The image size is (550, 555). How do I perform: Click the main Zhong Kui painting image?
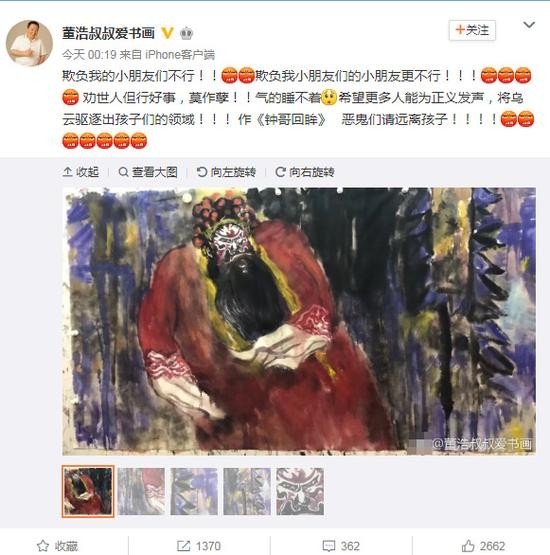pyautogui.click(x=299, y=321)
